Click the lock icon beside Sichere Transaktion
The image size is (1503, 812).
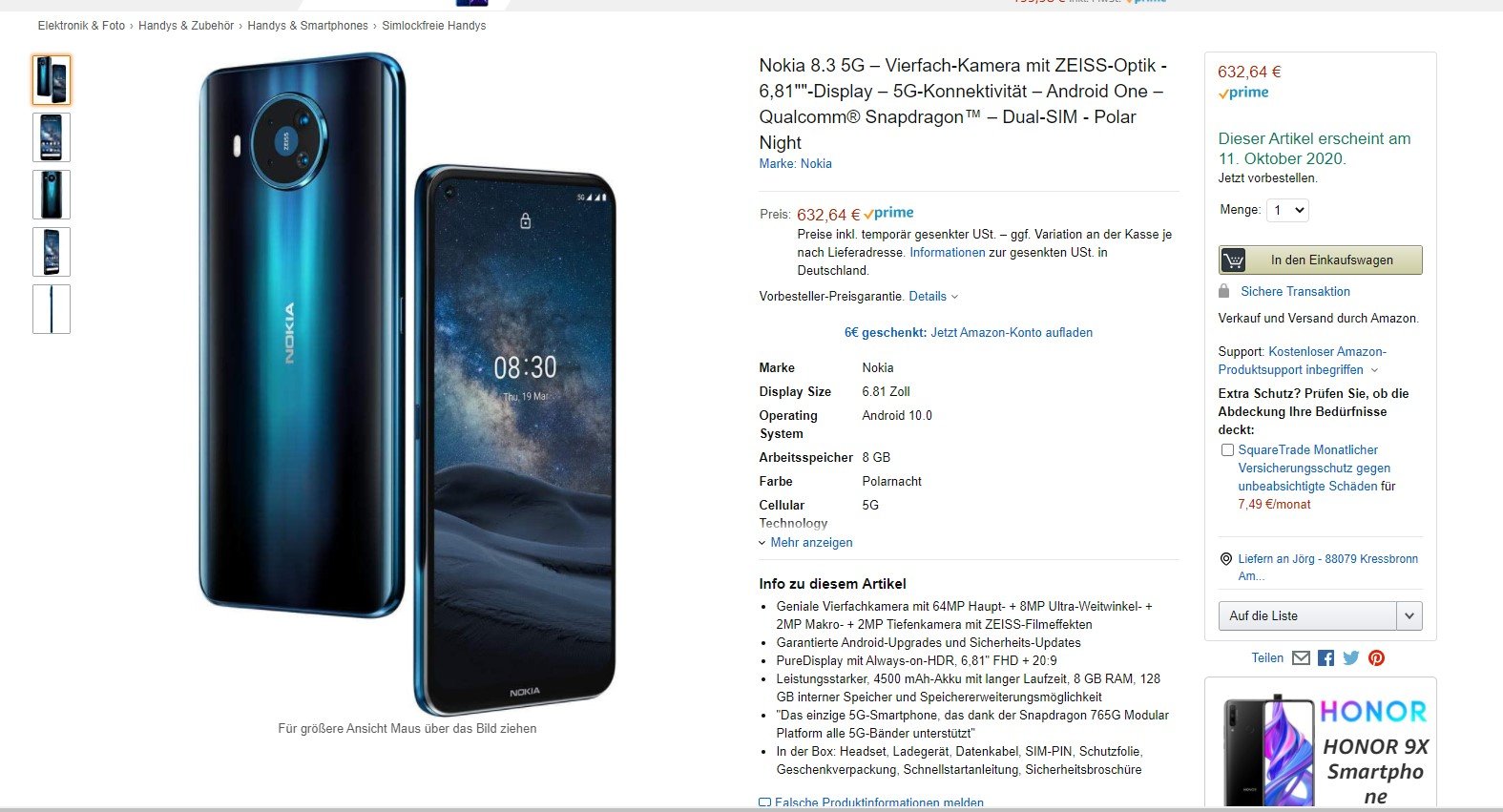pos(1224,291)
